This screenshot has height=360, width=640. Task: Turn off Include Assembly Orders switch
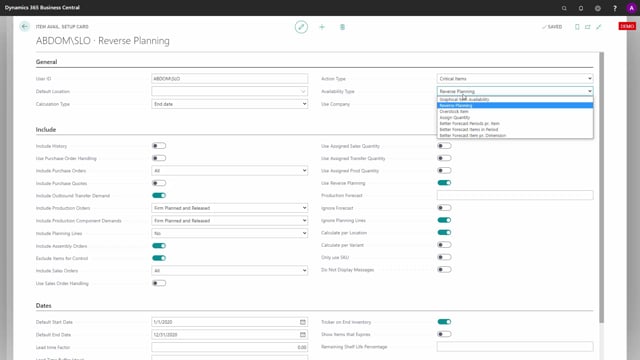pos(159,246)
